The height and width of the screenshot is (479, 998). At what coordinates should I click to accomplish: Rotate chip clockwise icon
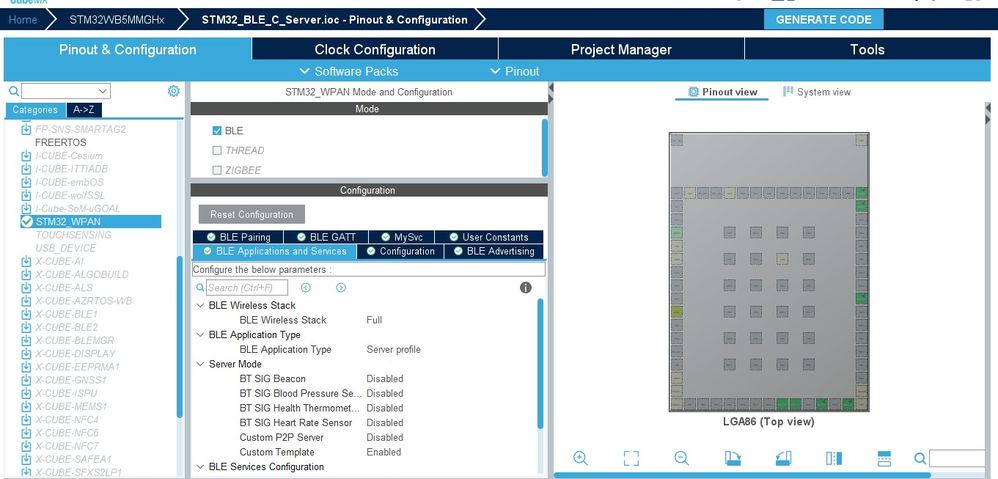pyautogui.click(x=733, y=458)
